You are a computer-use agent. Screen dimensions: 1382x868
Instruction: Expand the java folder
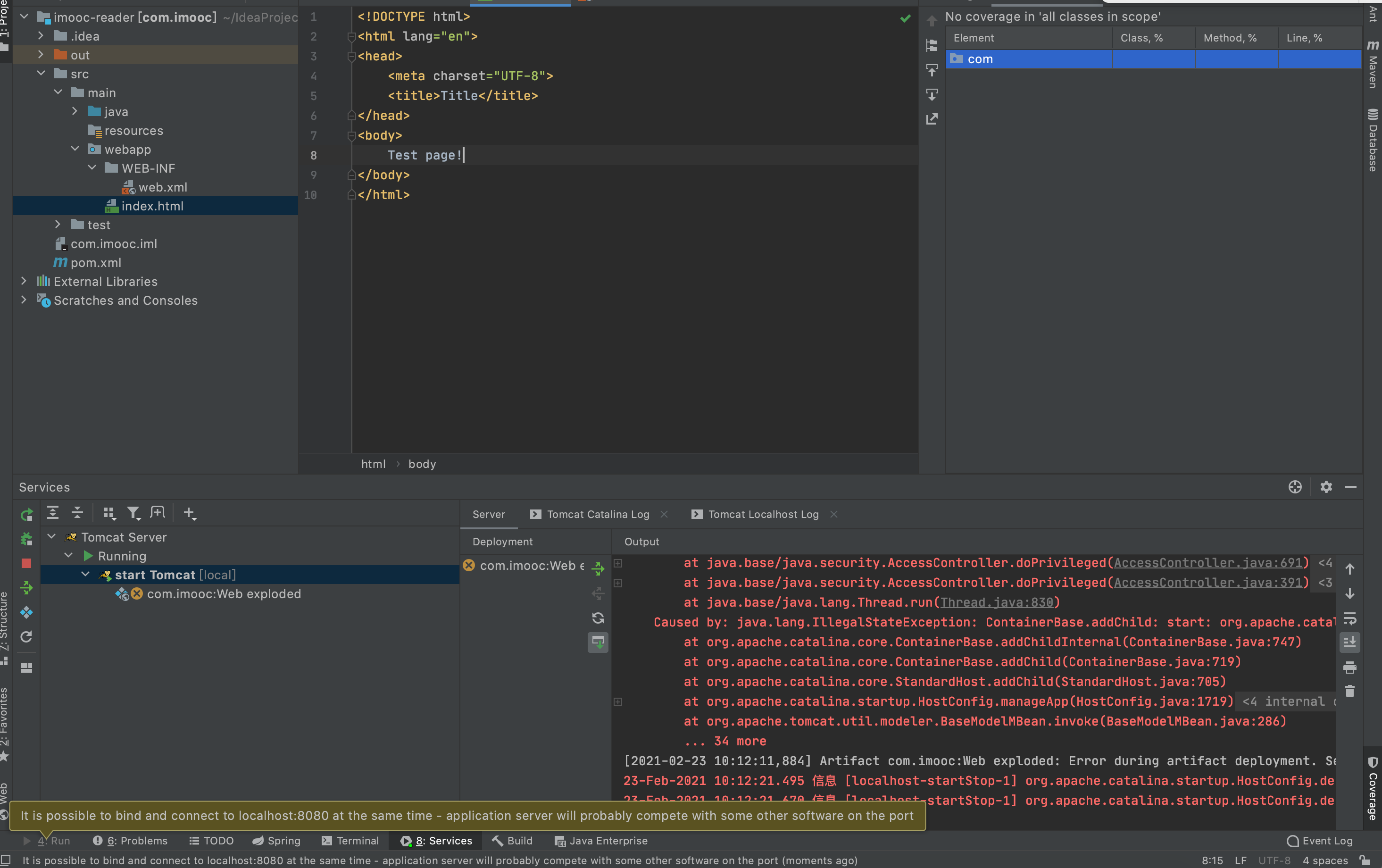[x=75, y=111]
